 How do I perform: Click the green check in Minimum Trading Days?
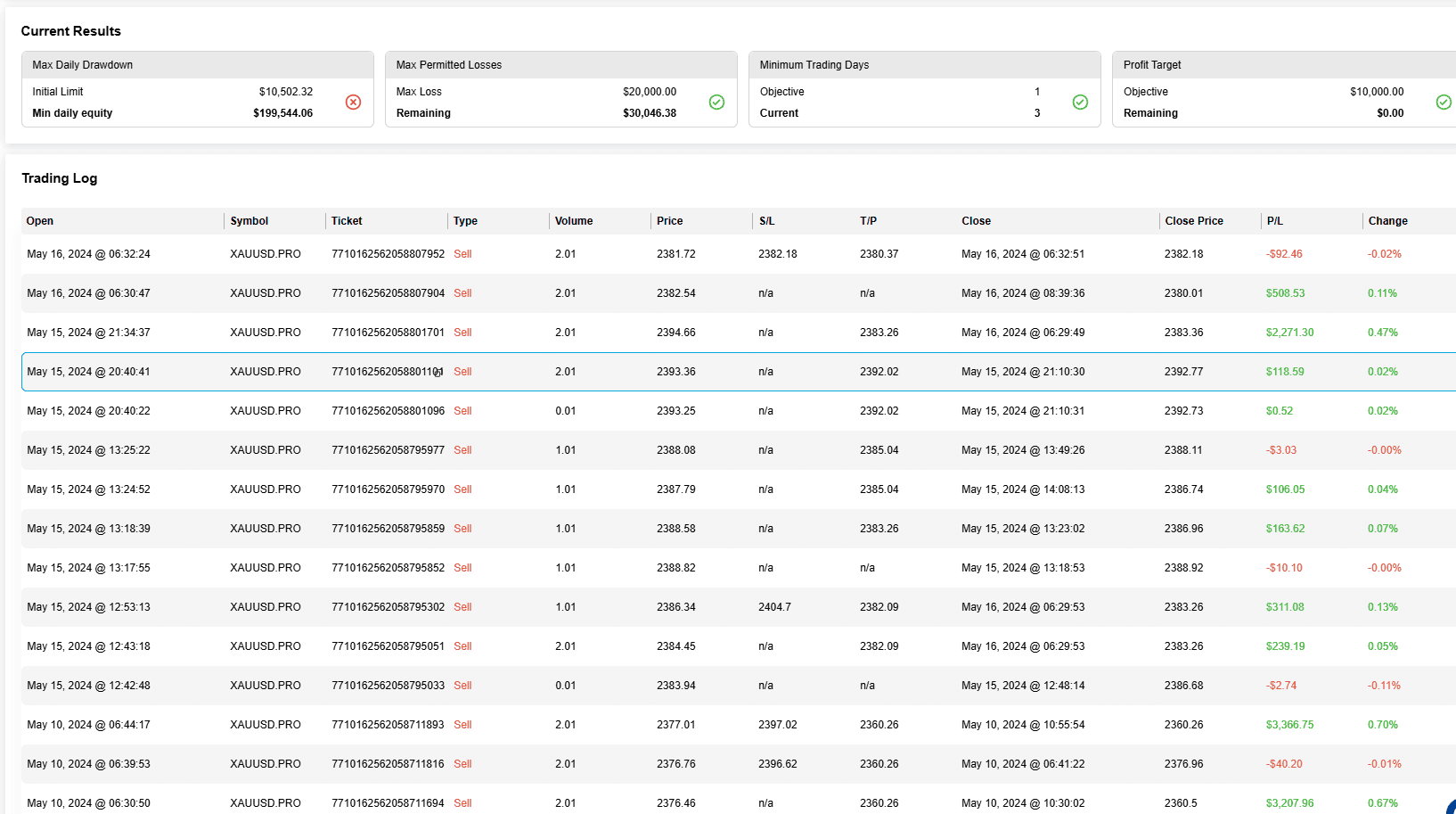coord(1080,103)
